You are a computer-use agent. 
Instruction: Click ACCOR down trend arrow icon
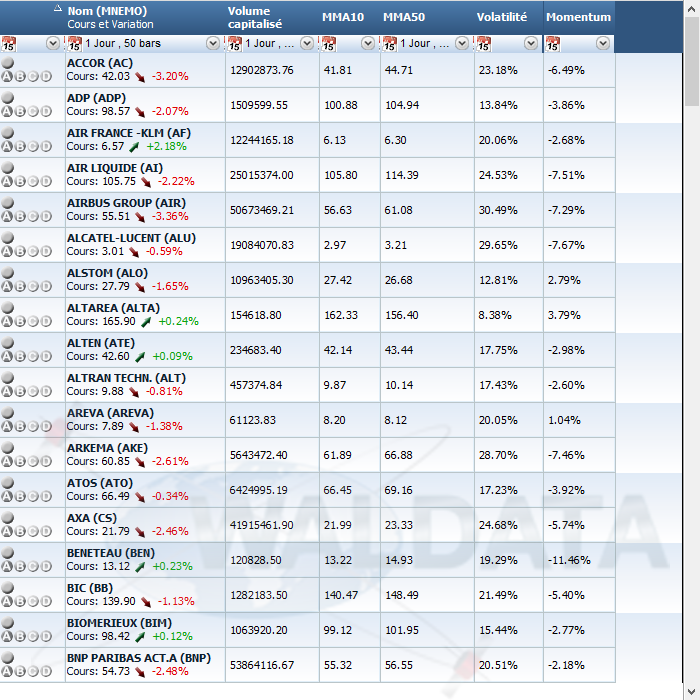[x=140, y=77]
